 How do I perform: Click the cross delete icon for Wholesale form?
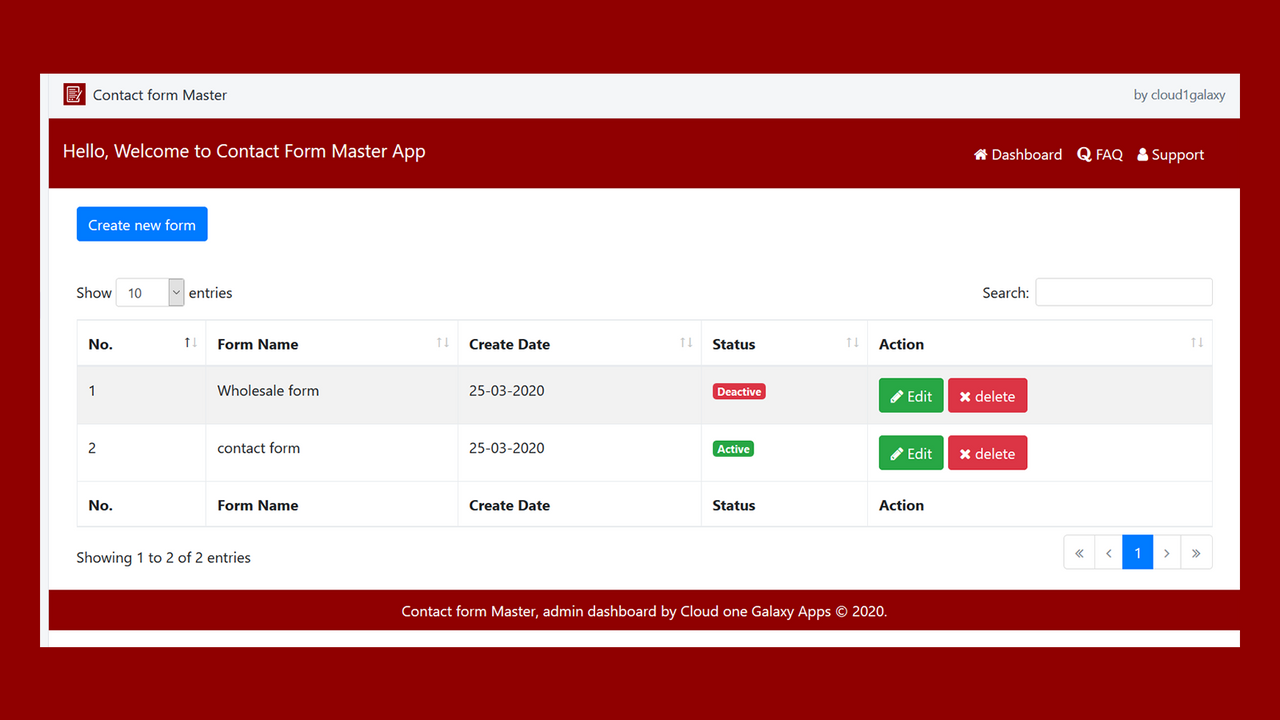964,395
